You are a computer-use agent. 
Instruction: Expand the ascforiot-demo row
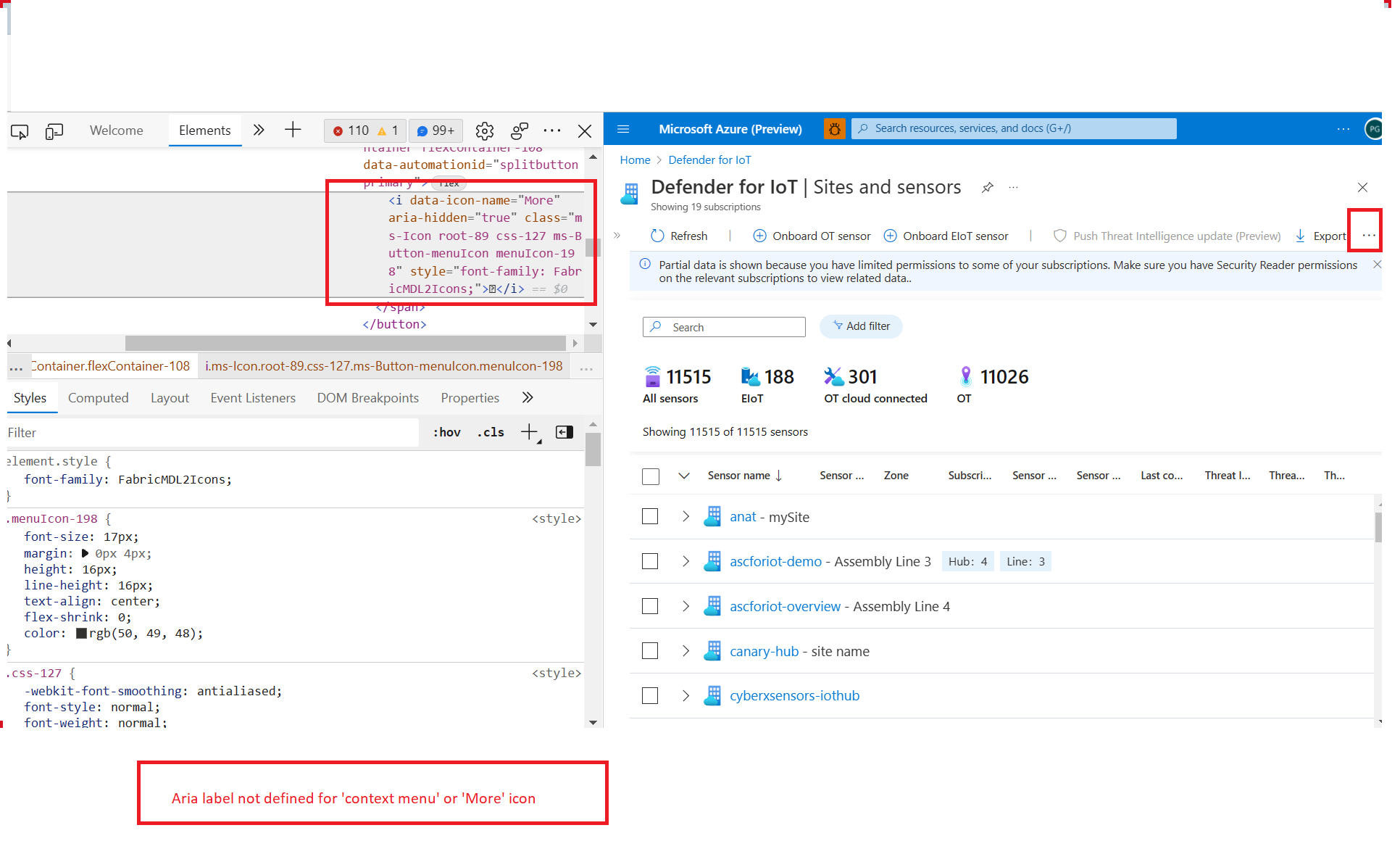click(686, 562)
